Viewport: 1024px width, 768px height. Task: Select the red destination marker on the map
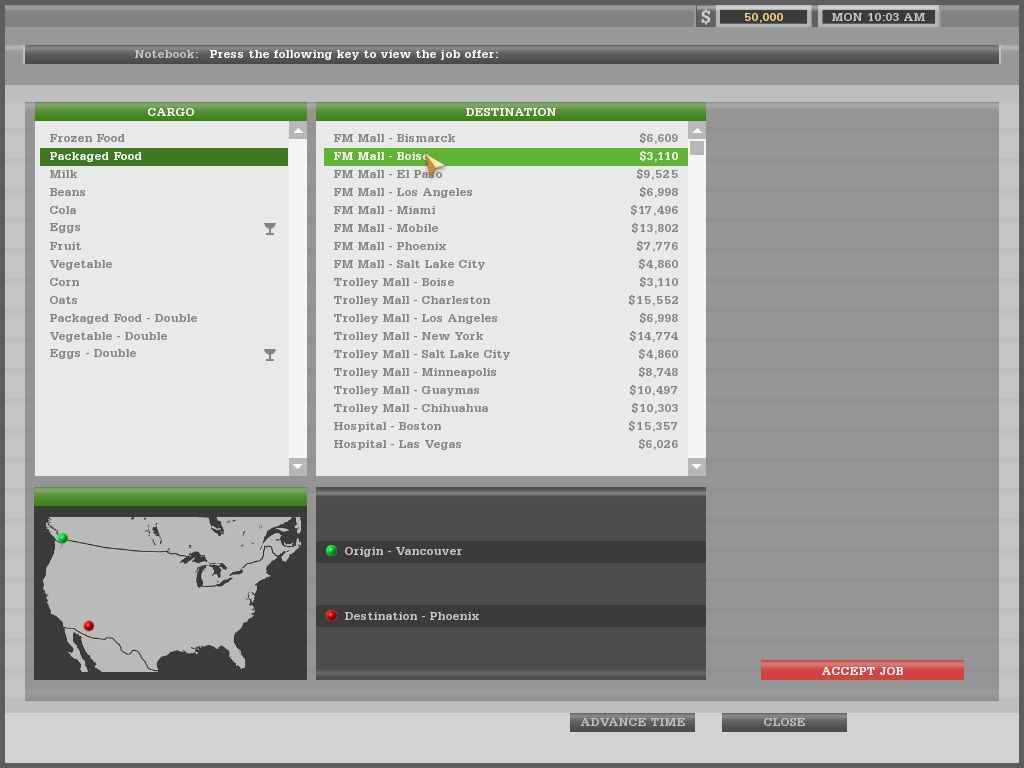tap(89, 623)
